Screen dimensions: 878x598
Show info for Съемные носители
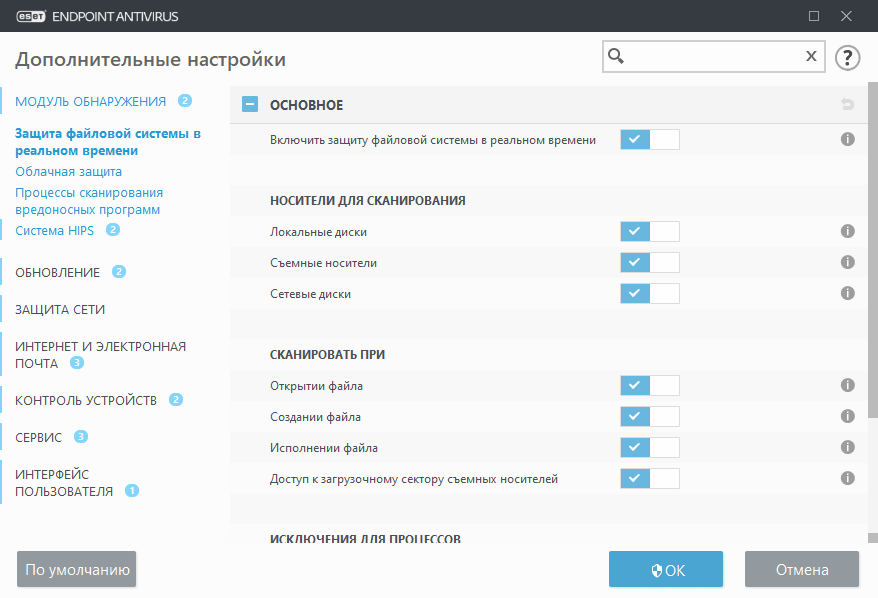pyautogui.click(x=847, y=262)
